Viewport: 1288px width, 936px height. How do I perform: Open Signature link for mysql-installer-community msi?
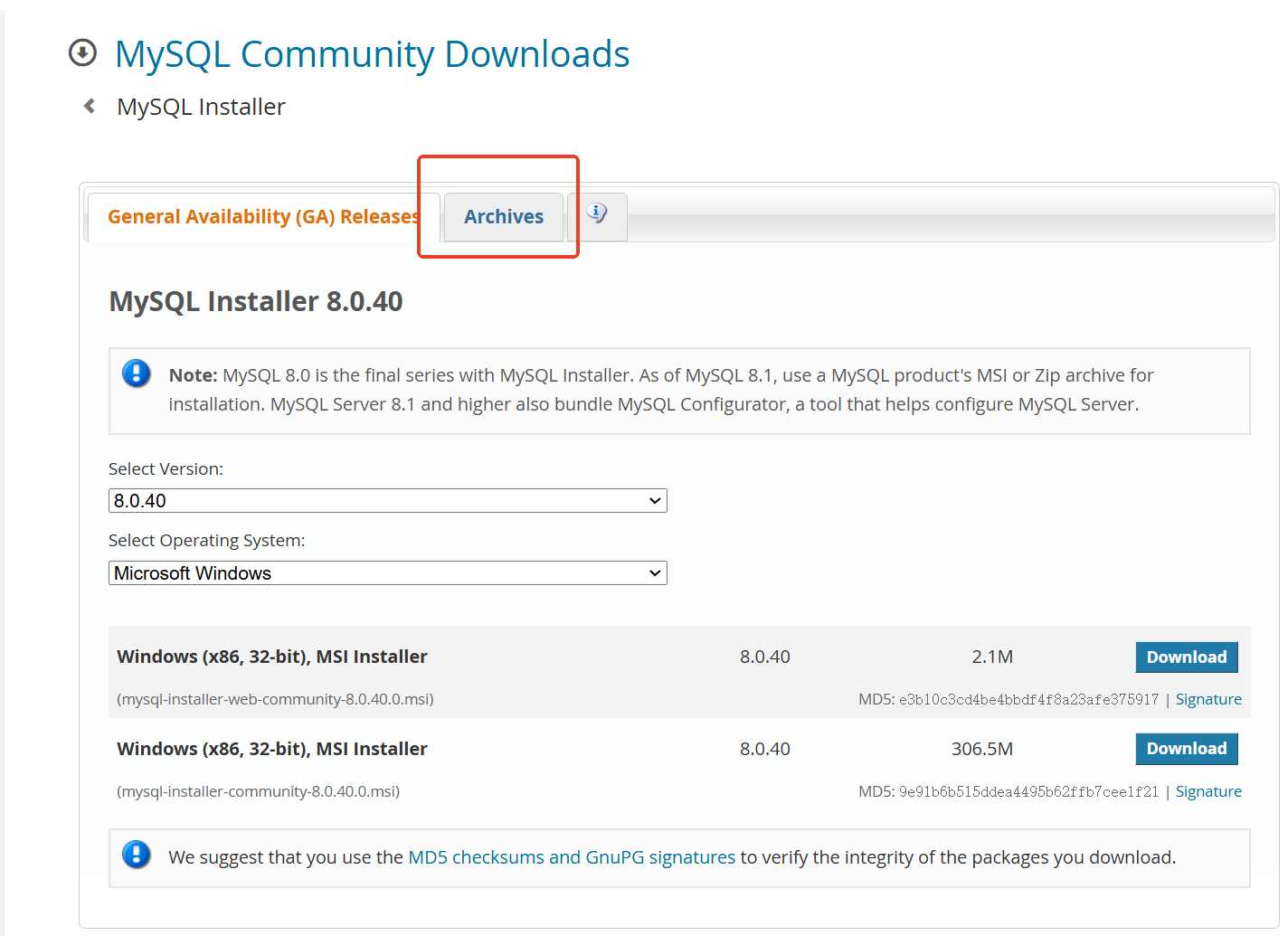[1208, 791]
